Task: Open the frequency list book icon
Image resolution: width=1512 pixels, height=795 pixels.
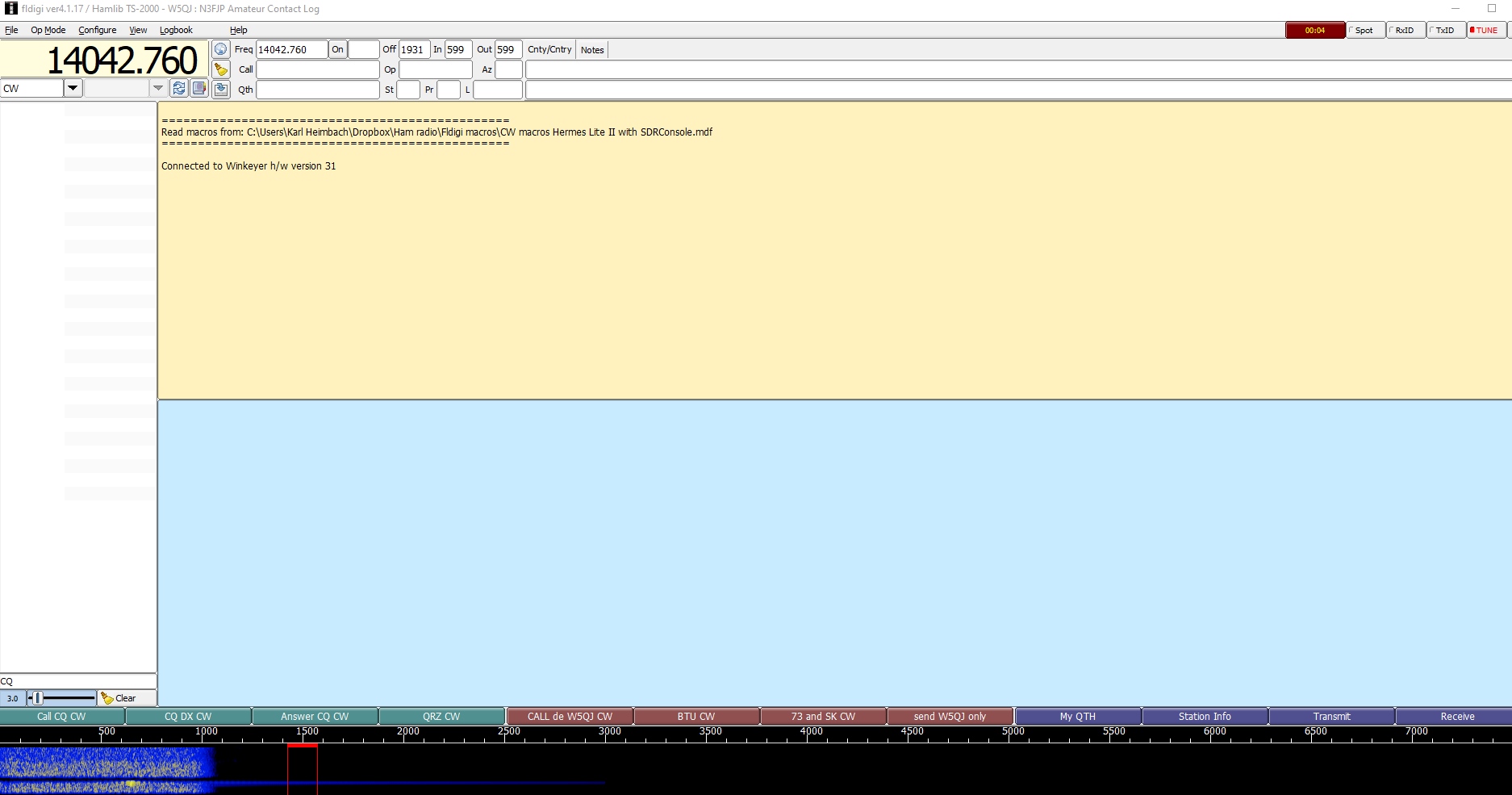Action: tap(198, 88)
